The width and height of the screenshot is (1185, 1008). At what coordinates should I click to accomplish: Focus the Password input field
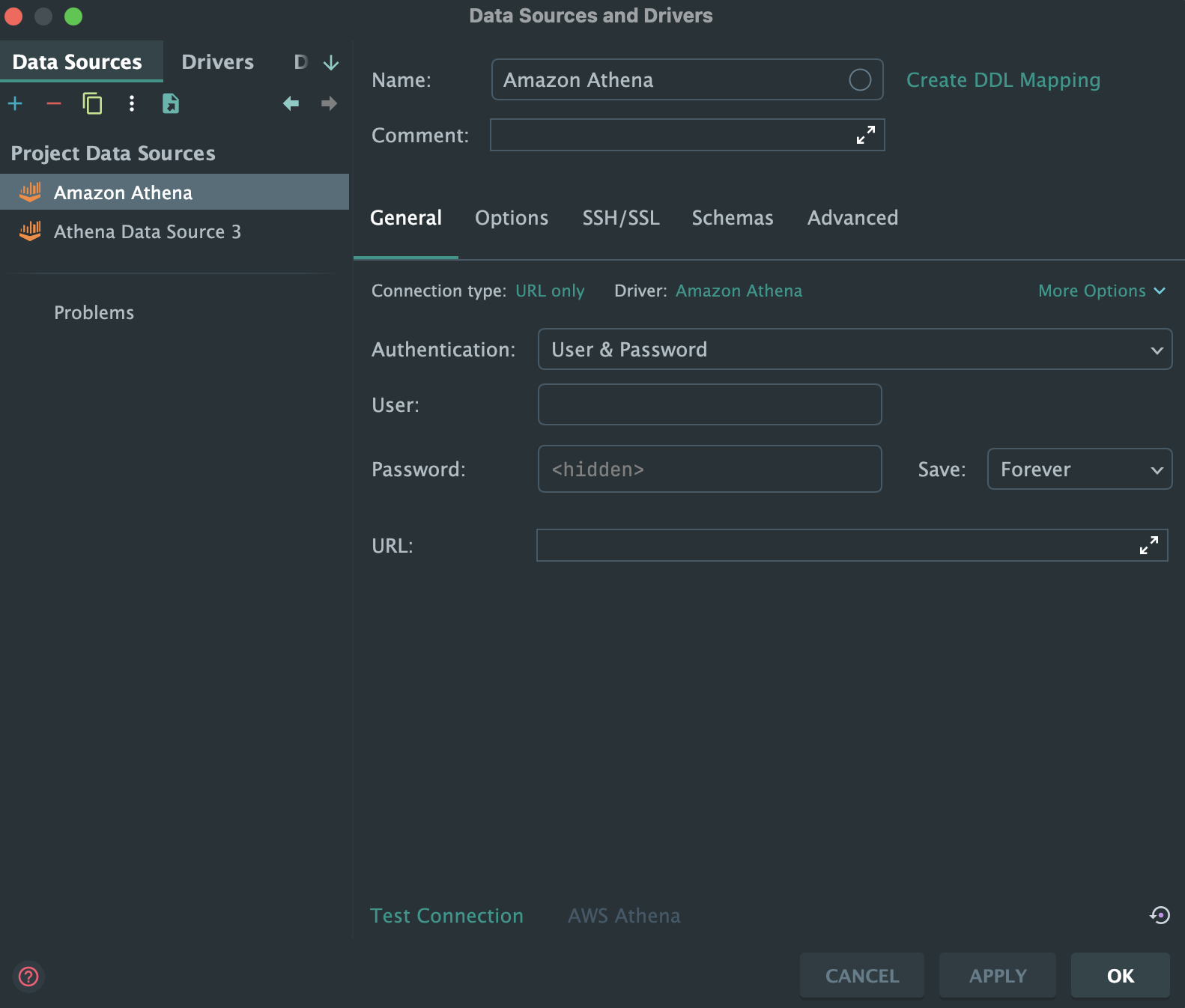click(709, 469)
